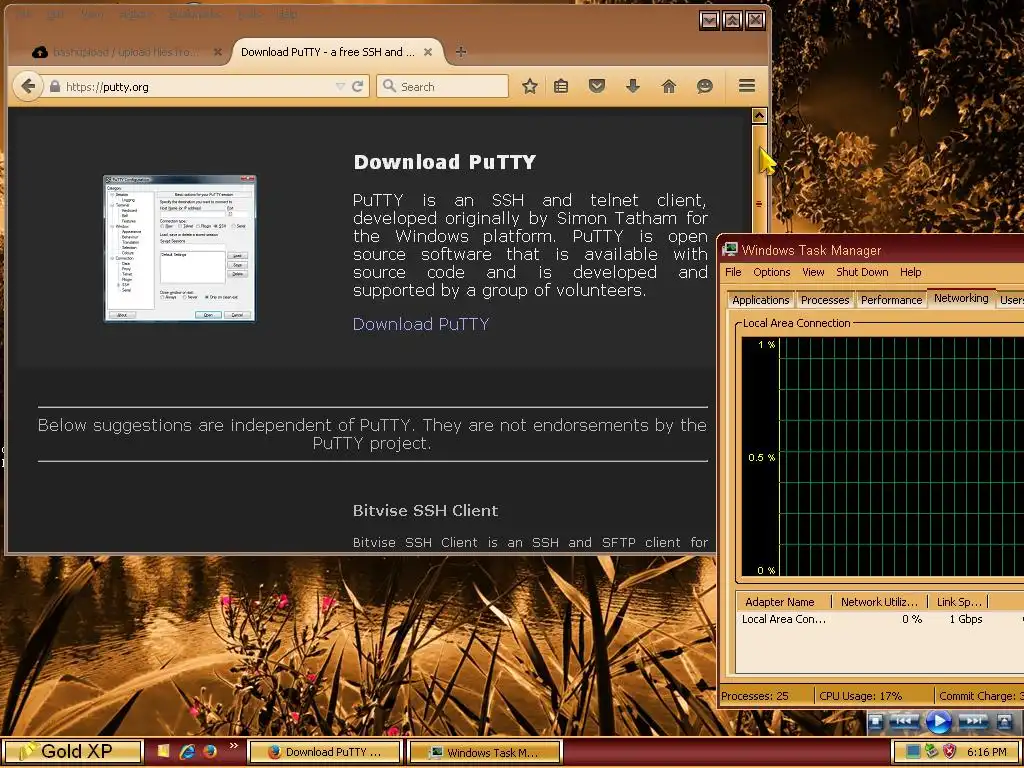Switch to the Applications tab
The height and width of the screenshot is (768, 1024).
(760, 300)
